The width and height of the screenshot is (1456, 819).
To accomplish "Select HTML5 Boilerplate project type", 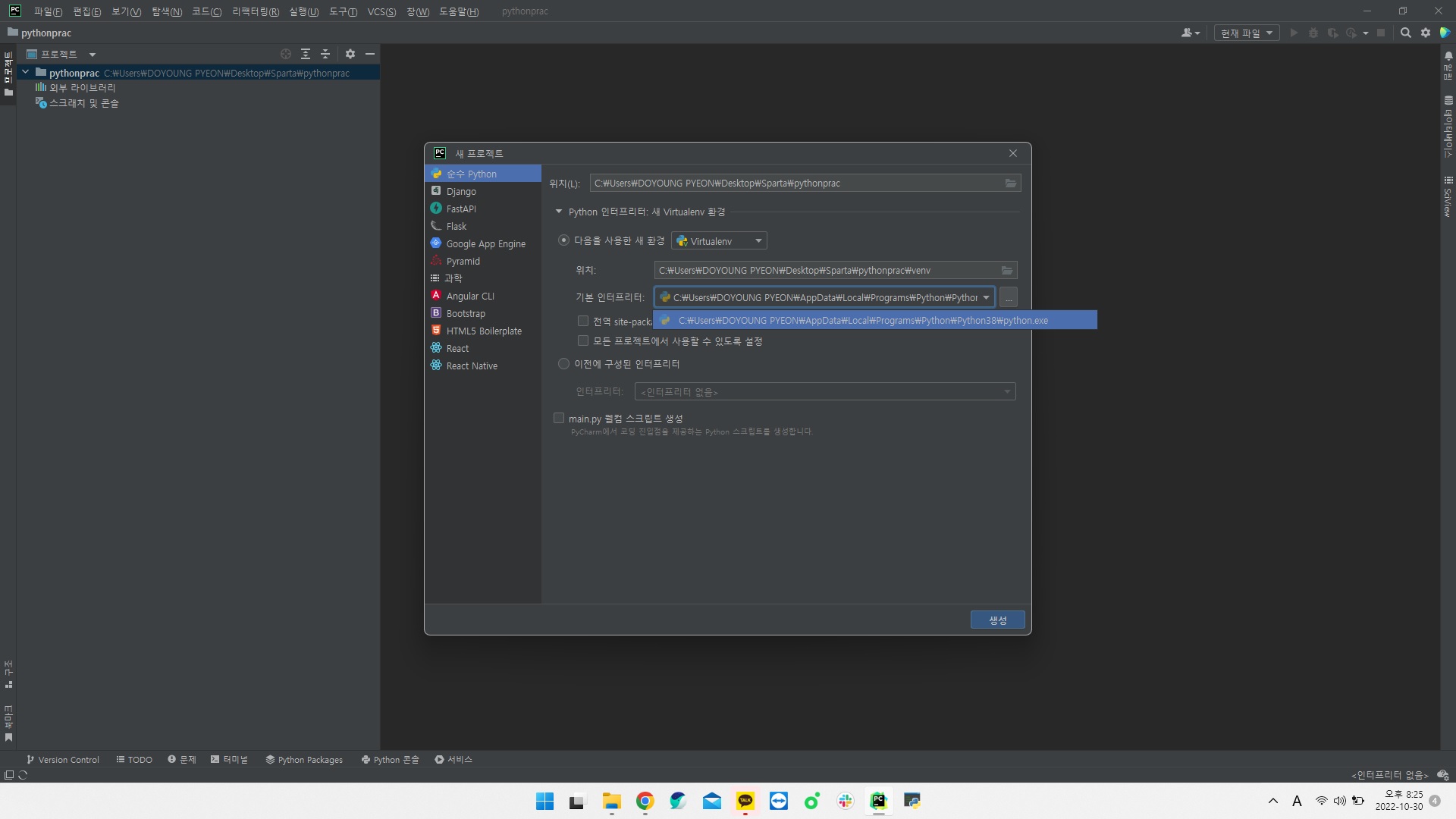I will click(483, 331).
